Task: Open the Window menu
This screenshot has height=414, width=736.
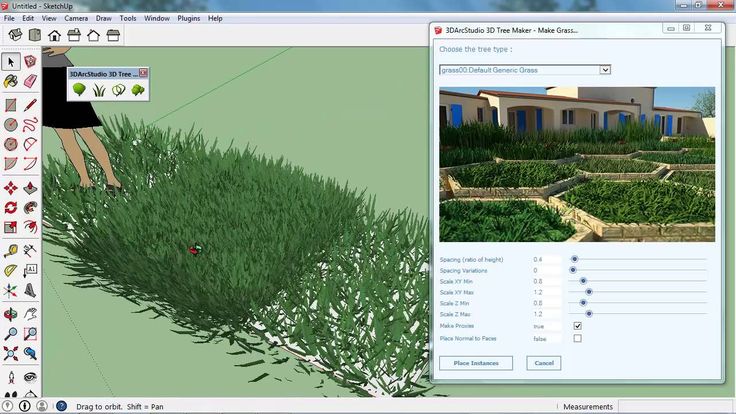Action: pos(157,18)
